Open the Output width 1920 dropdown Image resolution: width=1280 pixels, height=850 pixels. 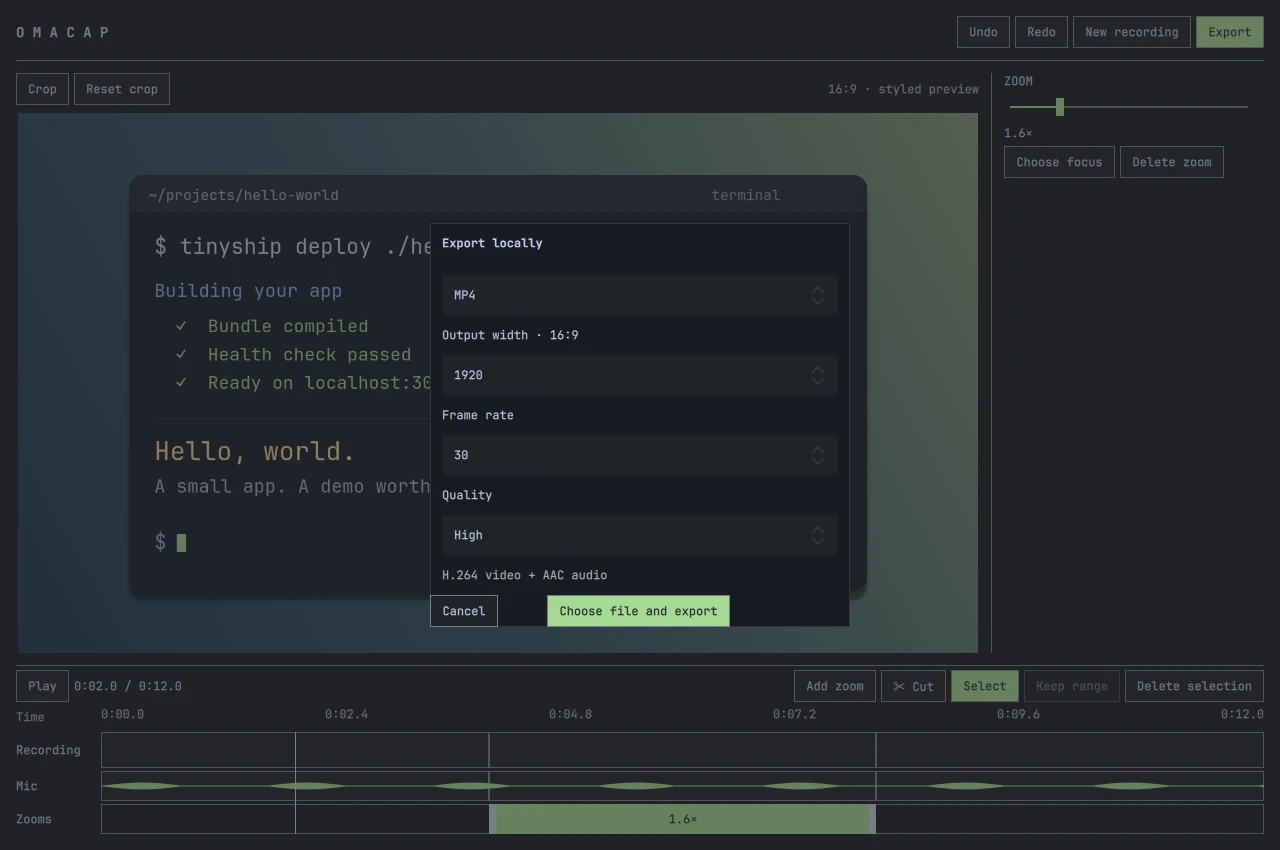click(x=640, y=375)
